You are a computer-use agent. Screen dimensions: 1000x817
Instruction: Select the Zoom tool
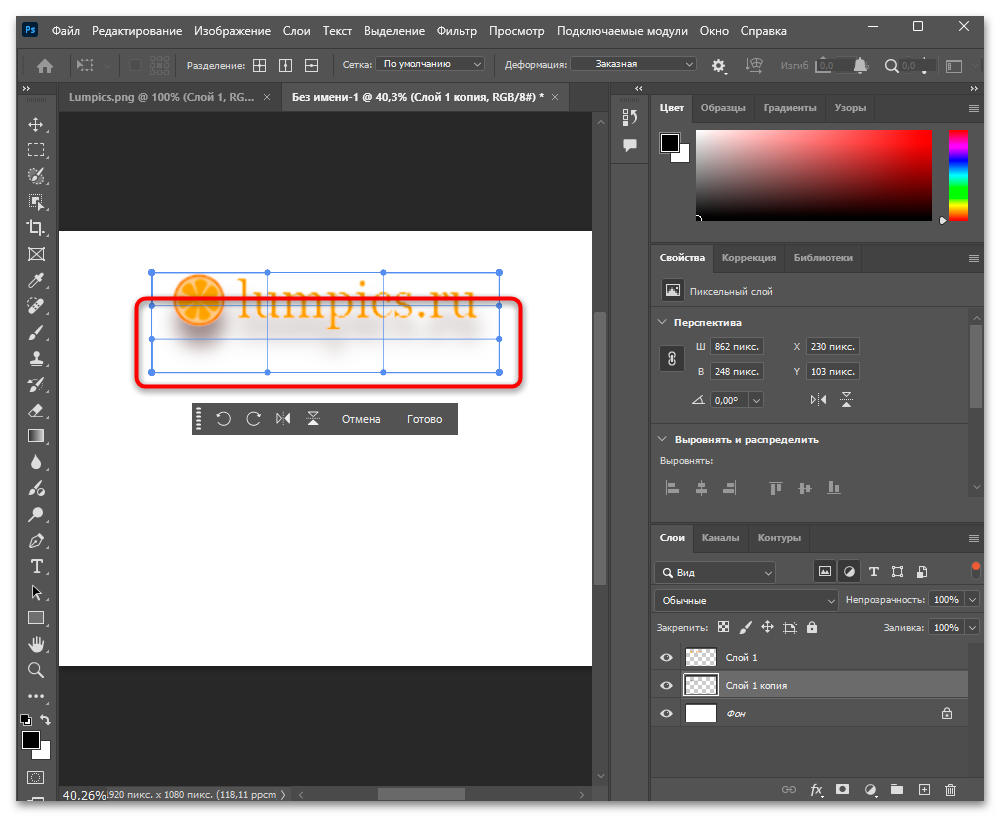point(36,670)
